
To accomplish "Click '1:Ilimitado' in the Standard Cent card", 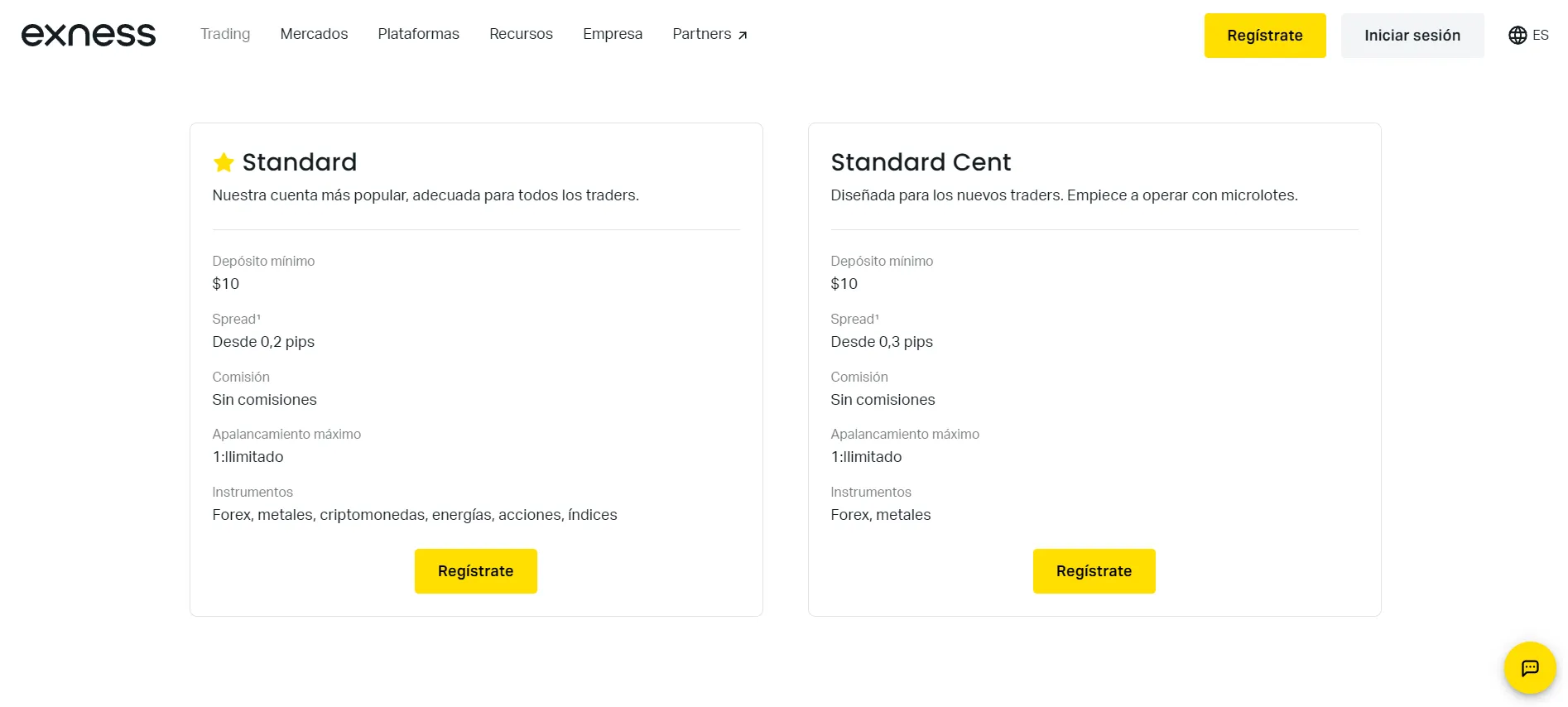I will [866, 457].
